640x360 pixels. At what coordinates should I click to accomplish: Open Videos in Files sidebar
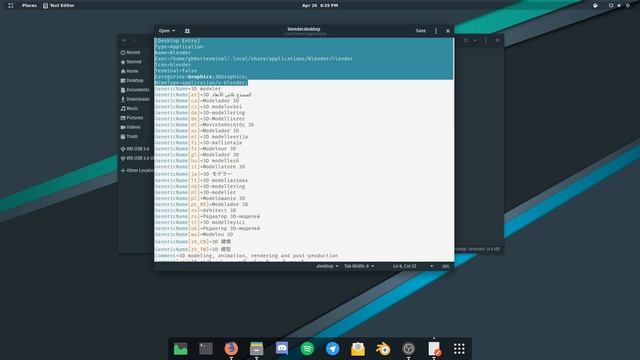(x=133, y=127)
